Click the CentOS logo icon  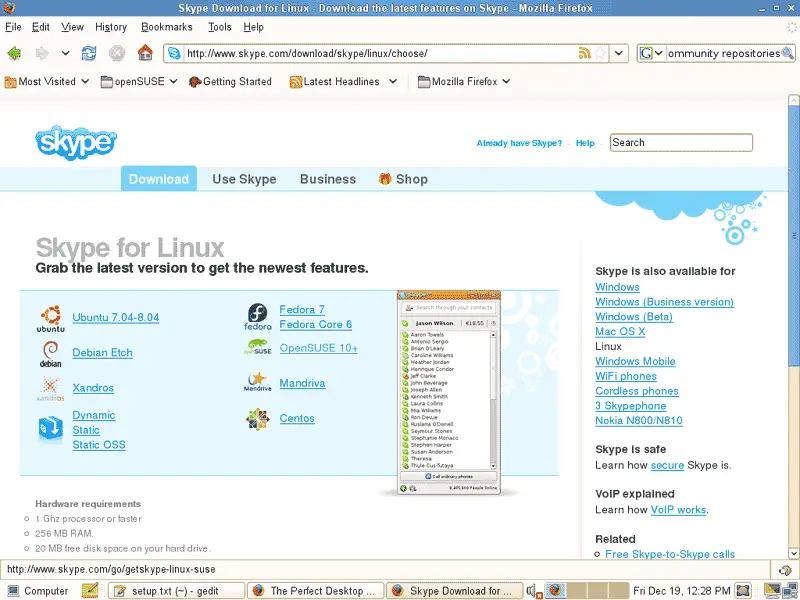click(x=258, y=419)
